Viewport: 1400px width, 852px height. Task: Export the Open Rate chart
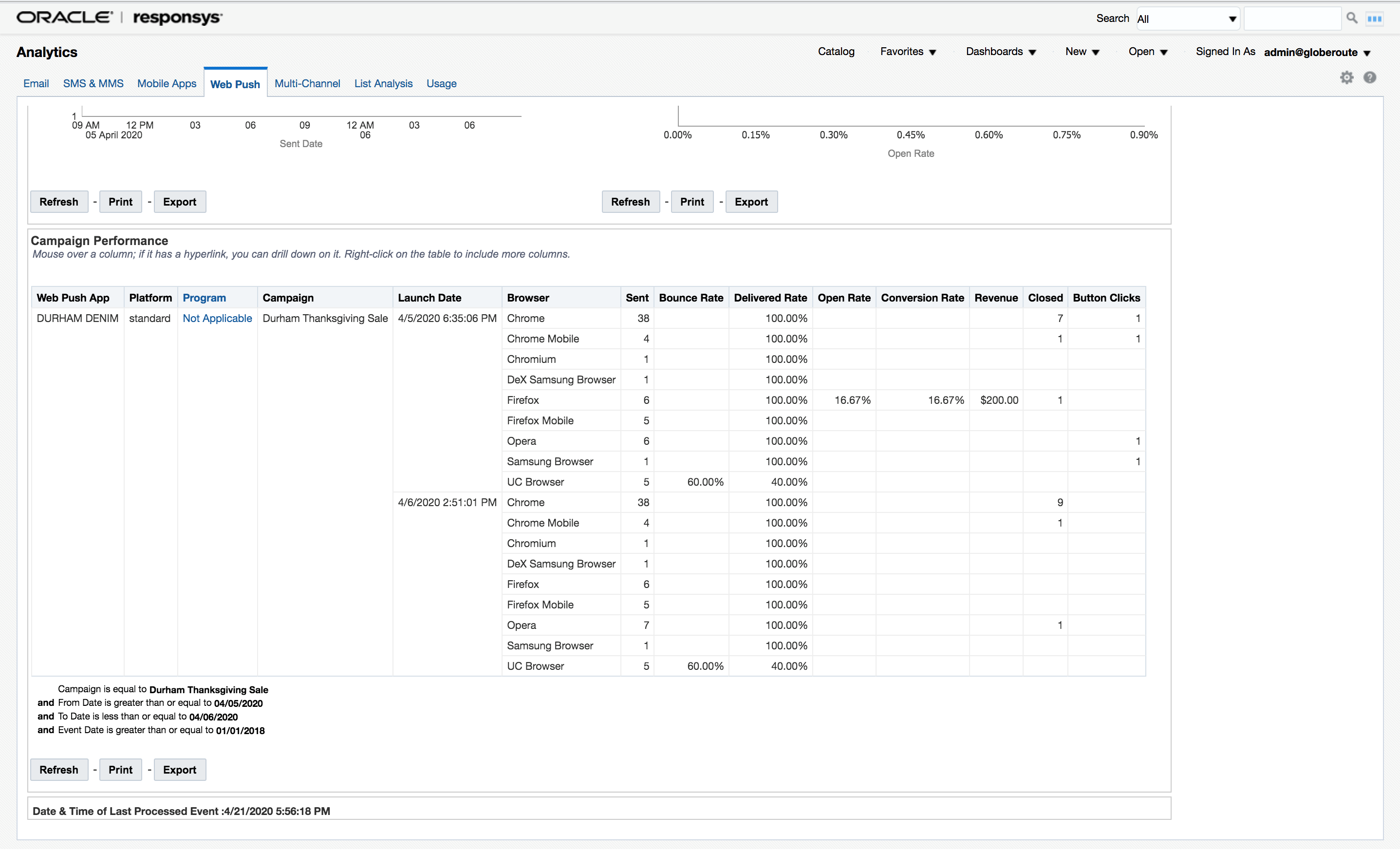coord(751,202)
